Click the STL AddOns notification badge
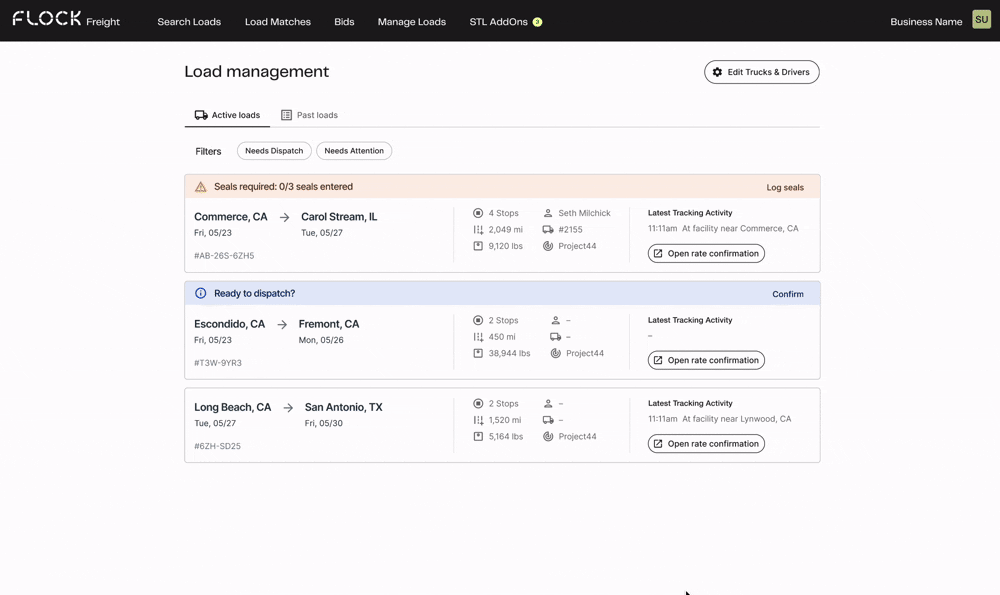This screenshot has width=1000, height=595. tap(537, 22)
